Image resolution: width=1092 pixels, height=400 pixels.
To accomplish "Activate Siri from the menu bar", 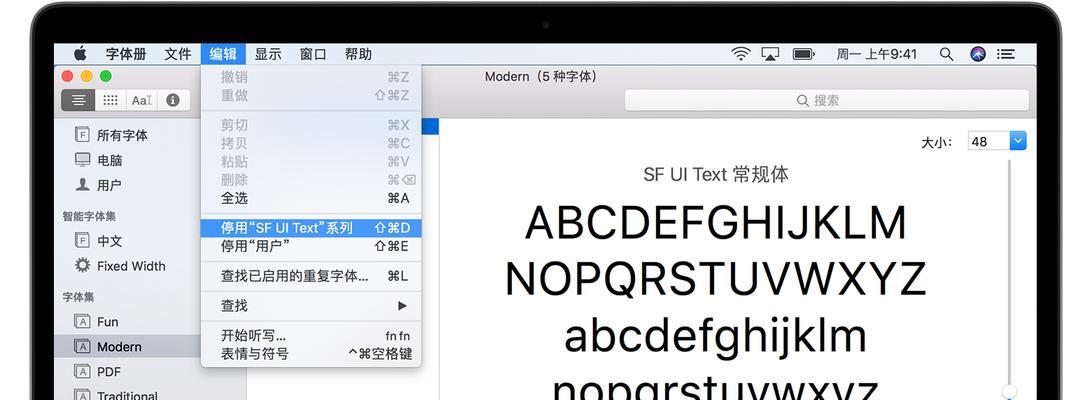I will tap(978, 54).
